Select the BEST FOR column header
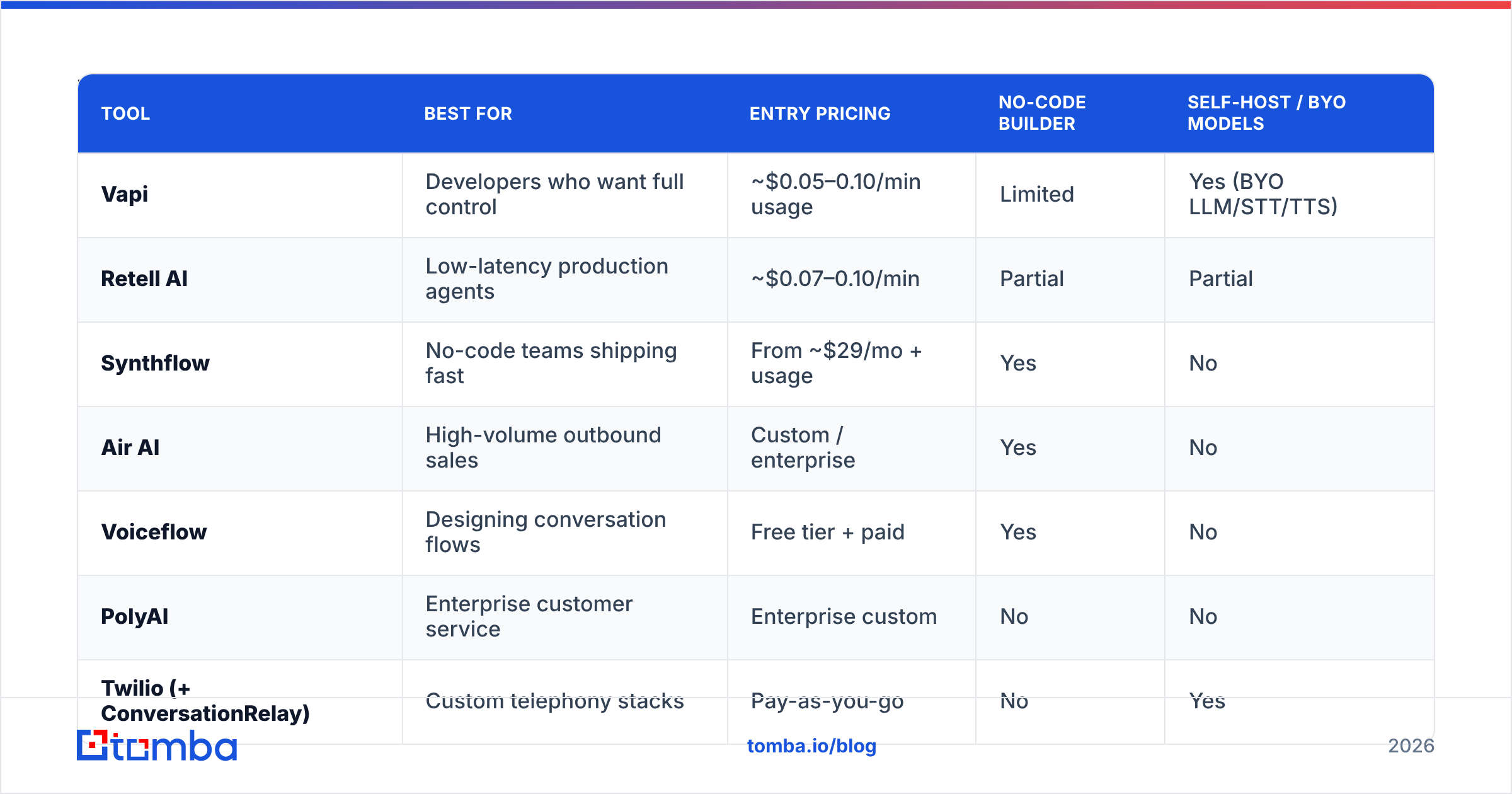 click(x=468, y=113)
